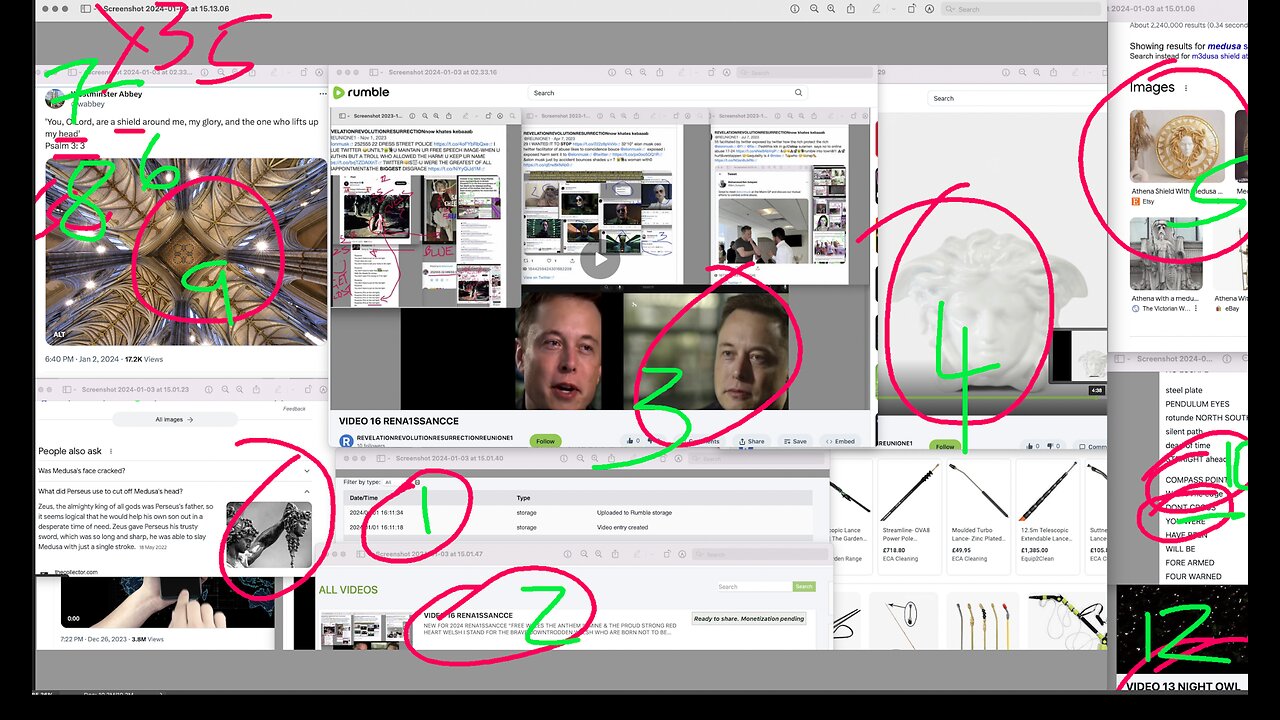Click 'Ready to share. Monetization pending' status
Screen dimensions: 1280x720
coord(749,619)
